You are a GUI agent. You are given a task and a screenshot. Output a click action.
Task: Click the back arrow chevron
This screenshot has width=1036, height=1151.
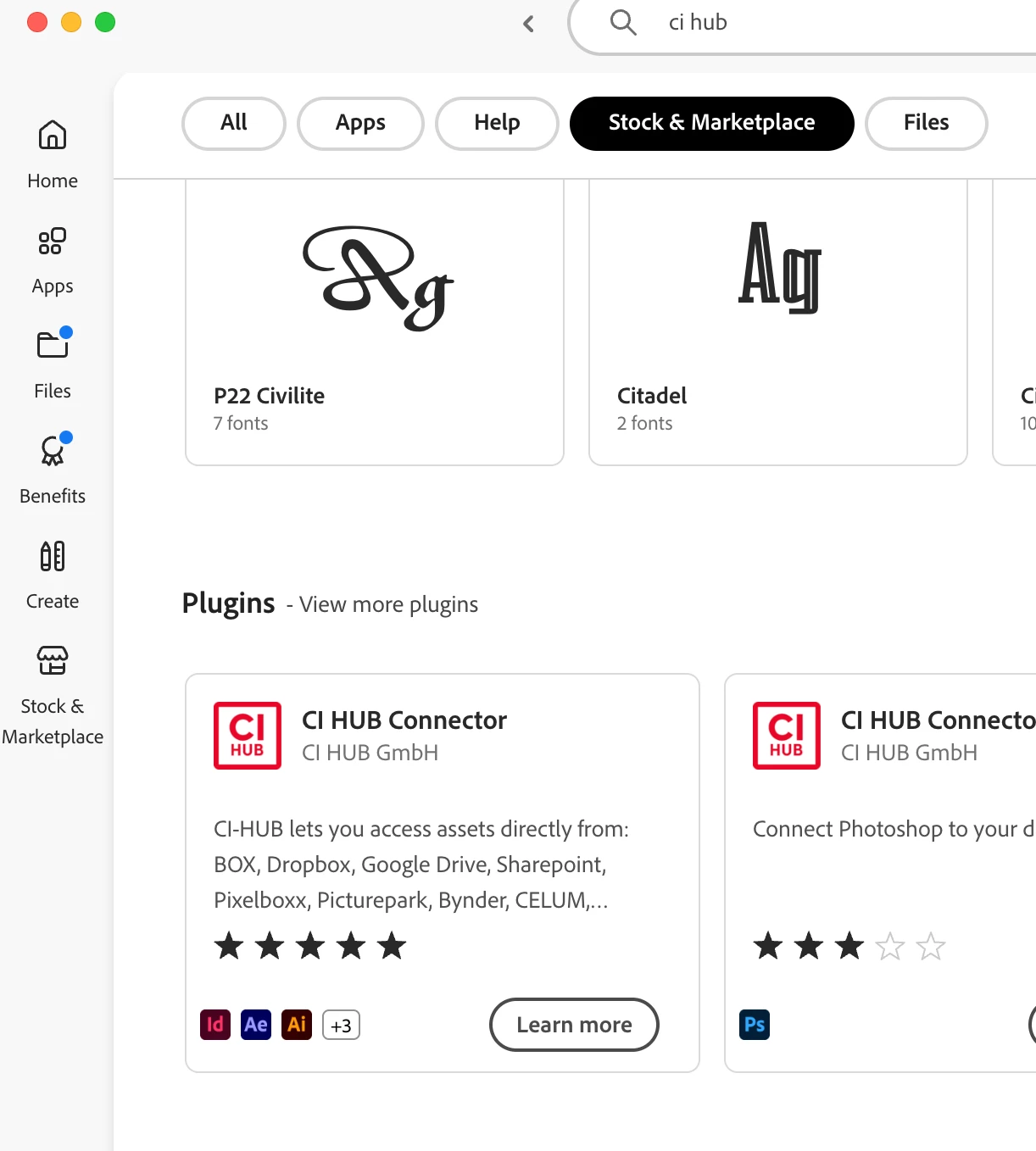[x=529, y=24]
